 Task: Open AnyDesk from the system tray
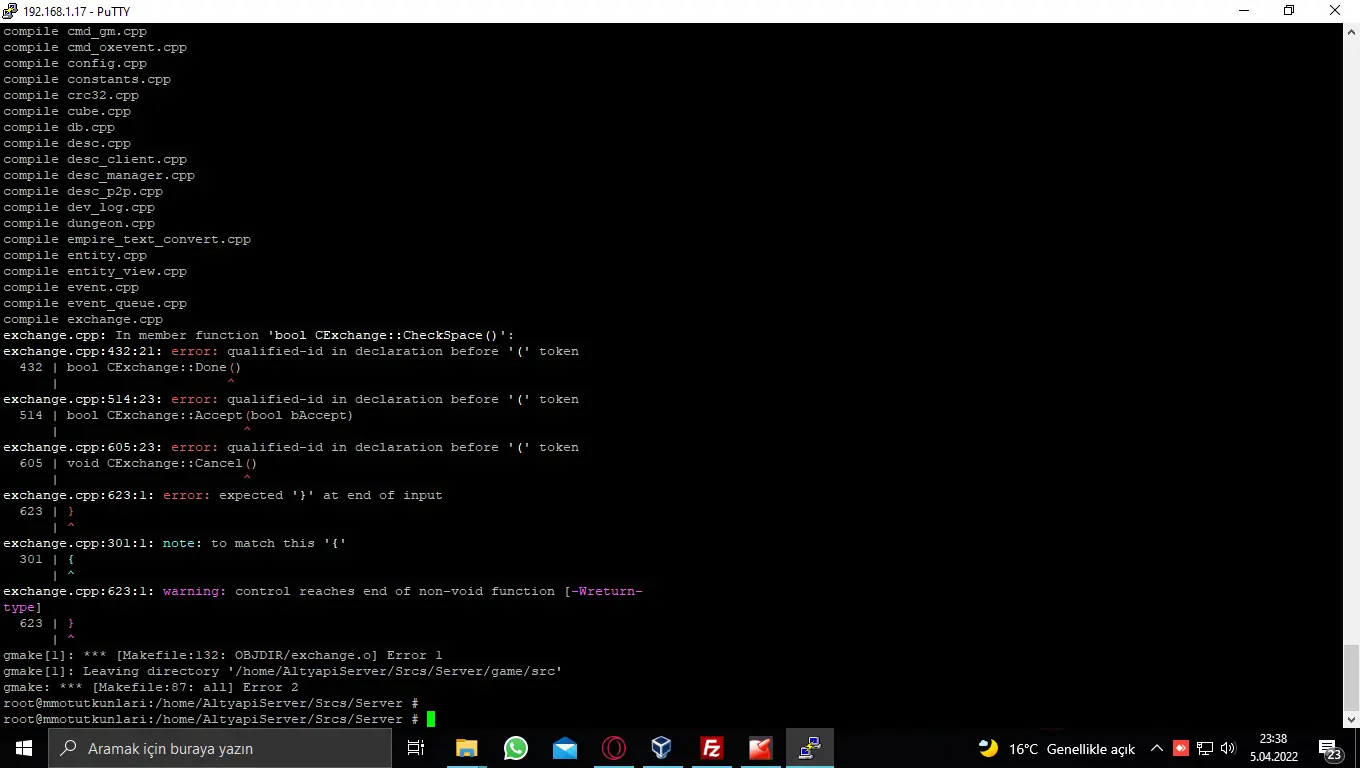[x=1183, y=747]
